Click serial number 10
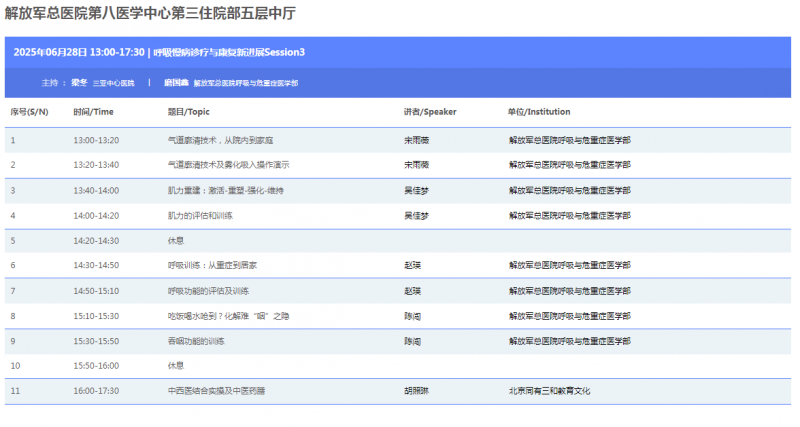 15,366
